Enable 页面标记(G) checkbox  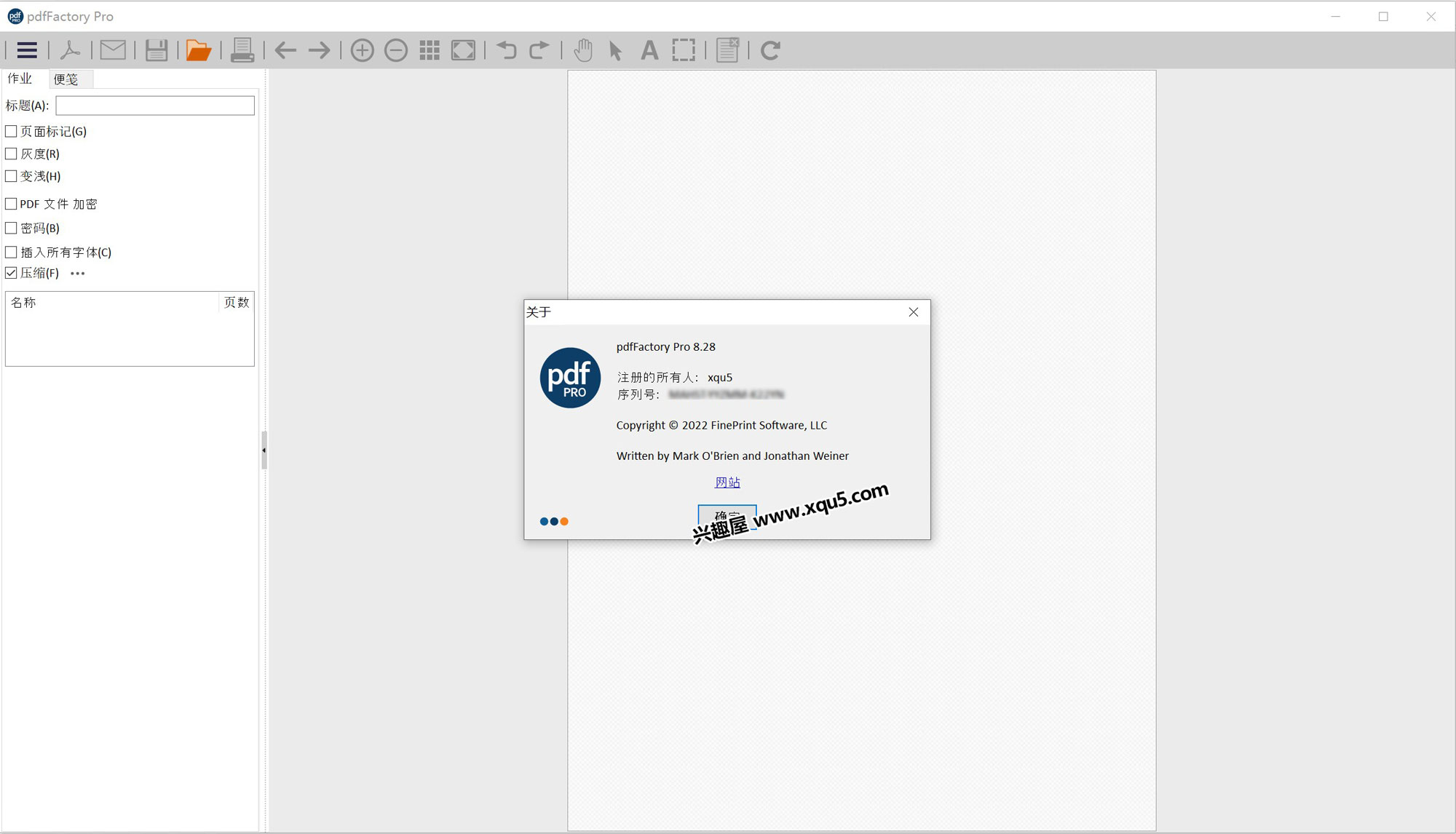[x=11, y=131]
